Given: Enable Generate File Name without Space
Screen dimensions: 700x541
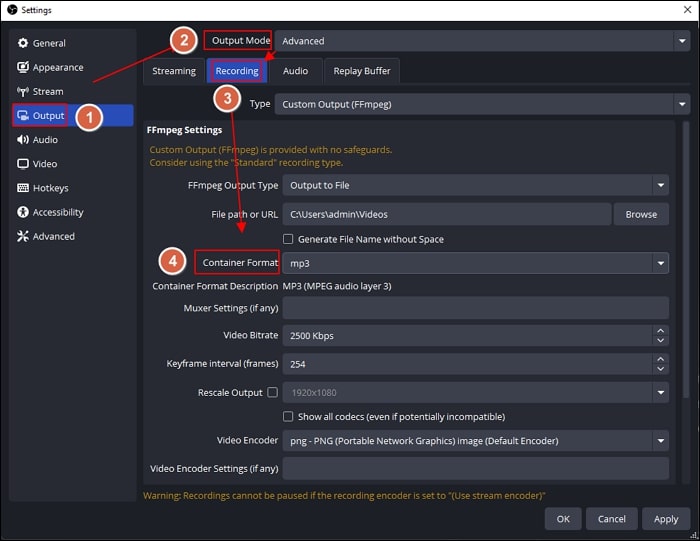Looking at the screenshot, I should [288, 239].
